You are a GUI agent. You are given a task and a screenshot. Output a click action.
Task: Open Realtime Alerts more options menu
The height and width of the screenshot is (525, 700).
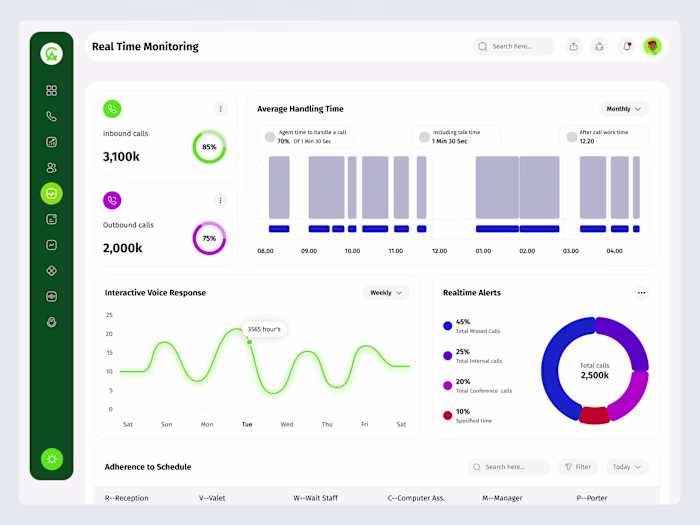642,293
